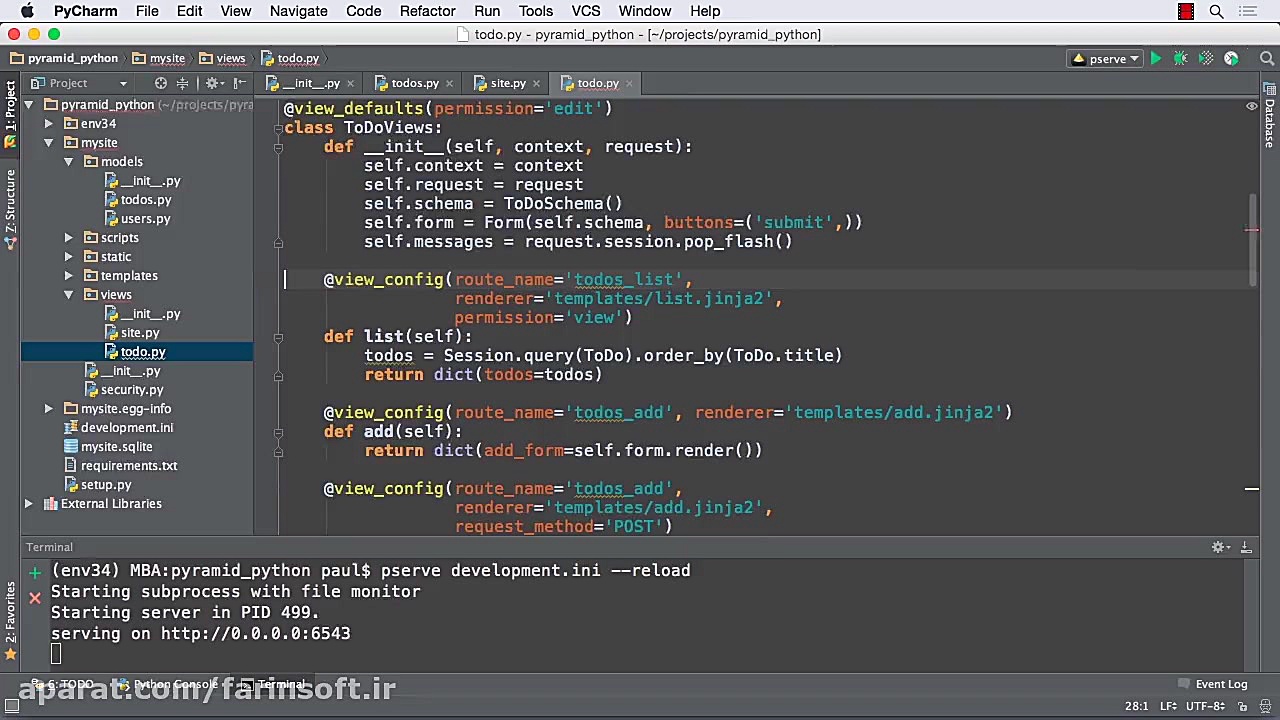
Task: Select mysite.sqlite in project tree
Action: (x=117, y=447)
